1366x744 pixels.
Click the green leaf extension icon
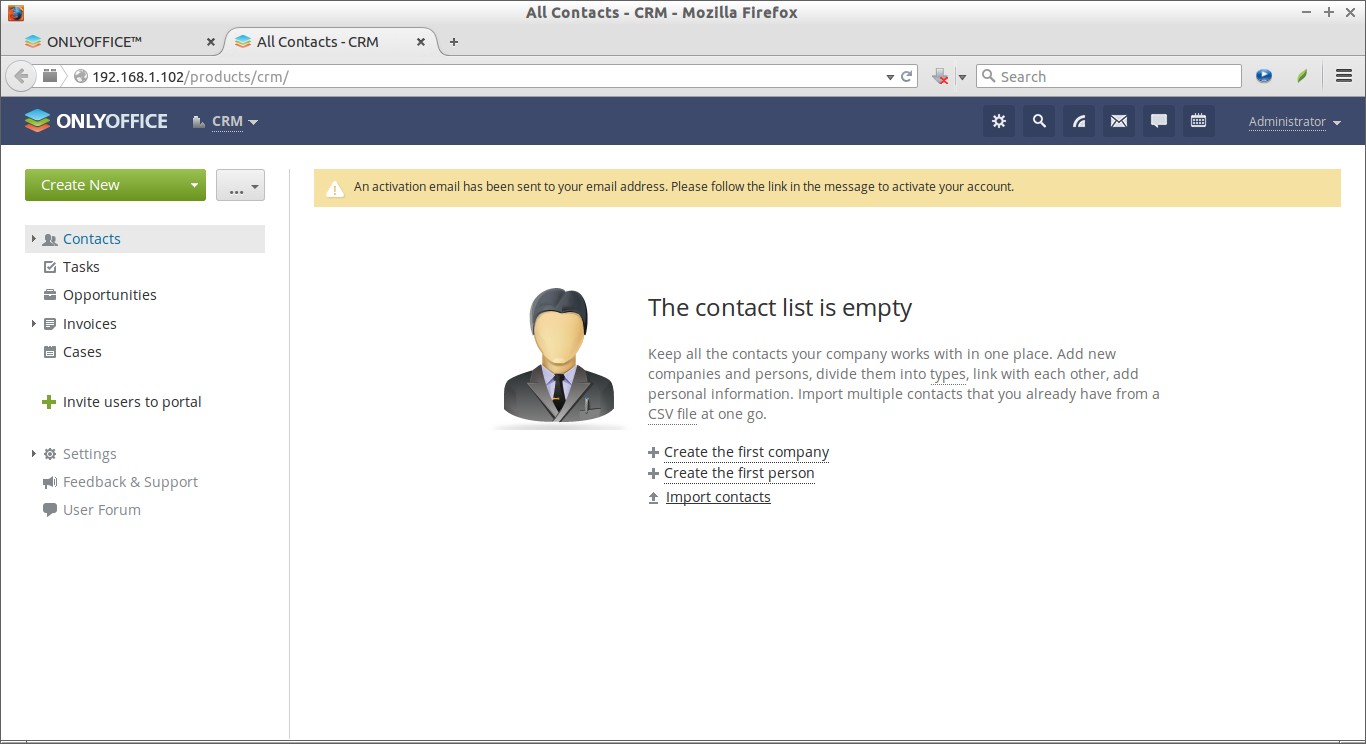[1302, 76]
